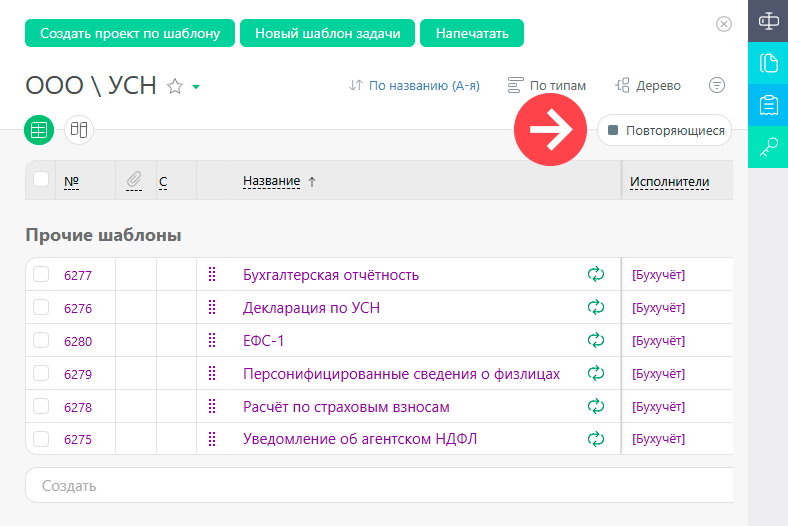Toggle the Повторяющиеся filter

664,131
